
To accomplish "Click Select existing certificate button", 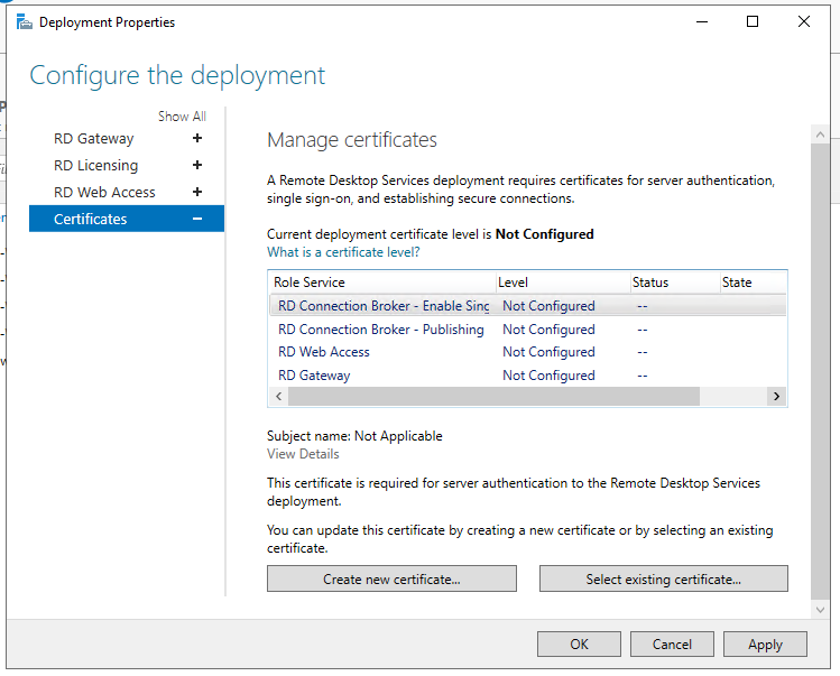I will pos(664,579).
